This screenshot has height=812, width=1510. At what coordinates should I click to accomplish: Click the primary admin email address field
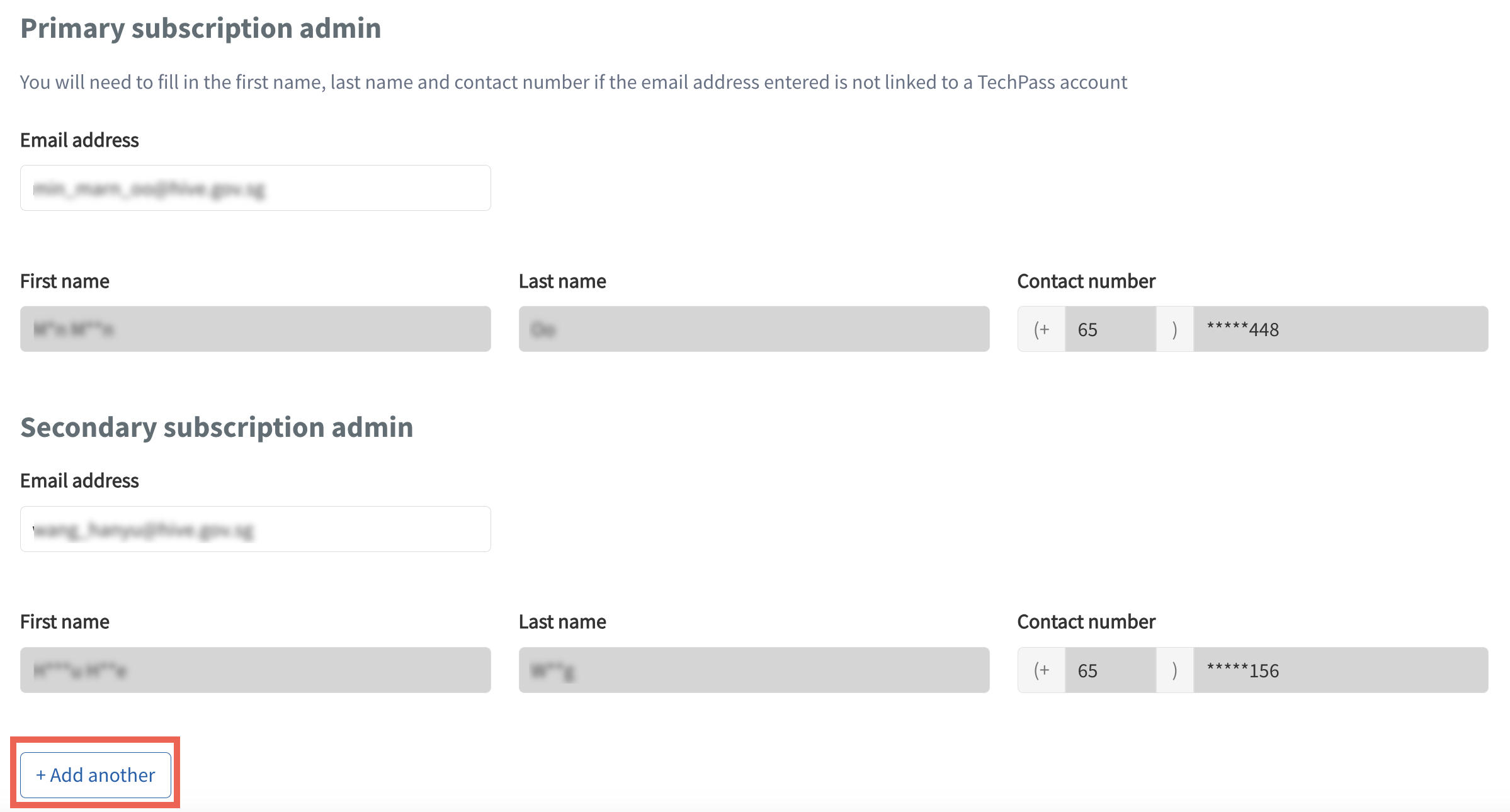coord(255,188)
